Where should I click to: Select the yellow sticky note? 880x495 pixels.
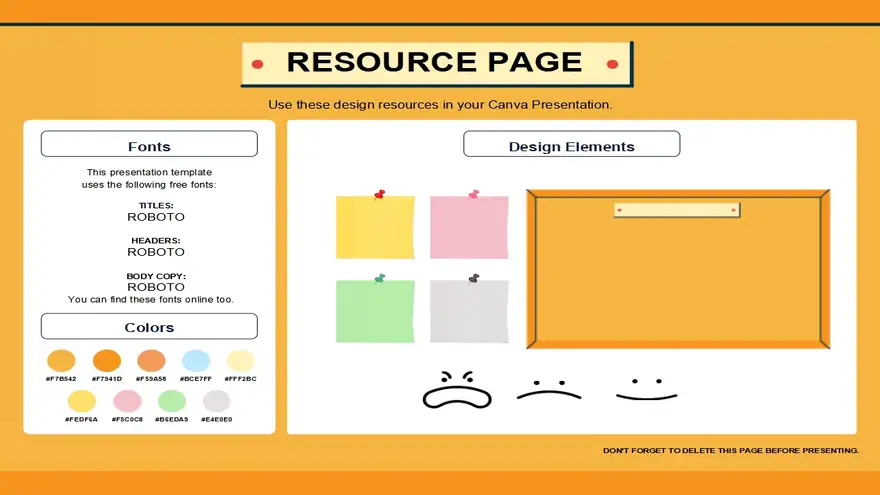click(375, 227)
